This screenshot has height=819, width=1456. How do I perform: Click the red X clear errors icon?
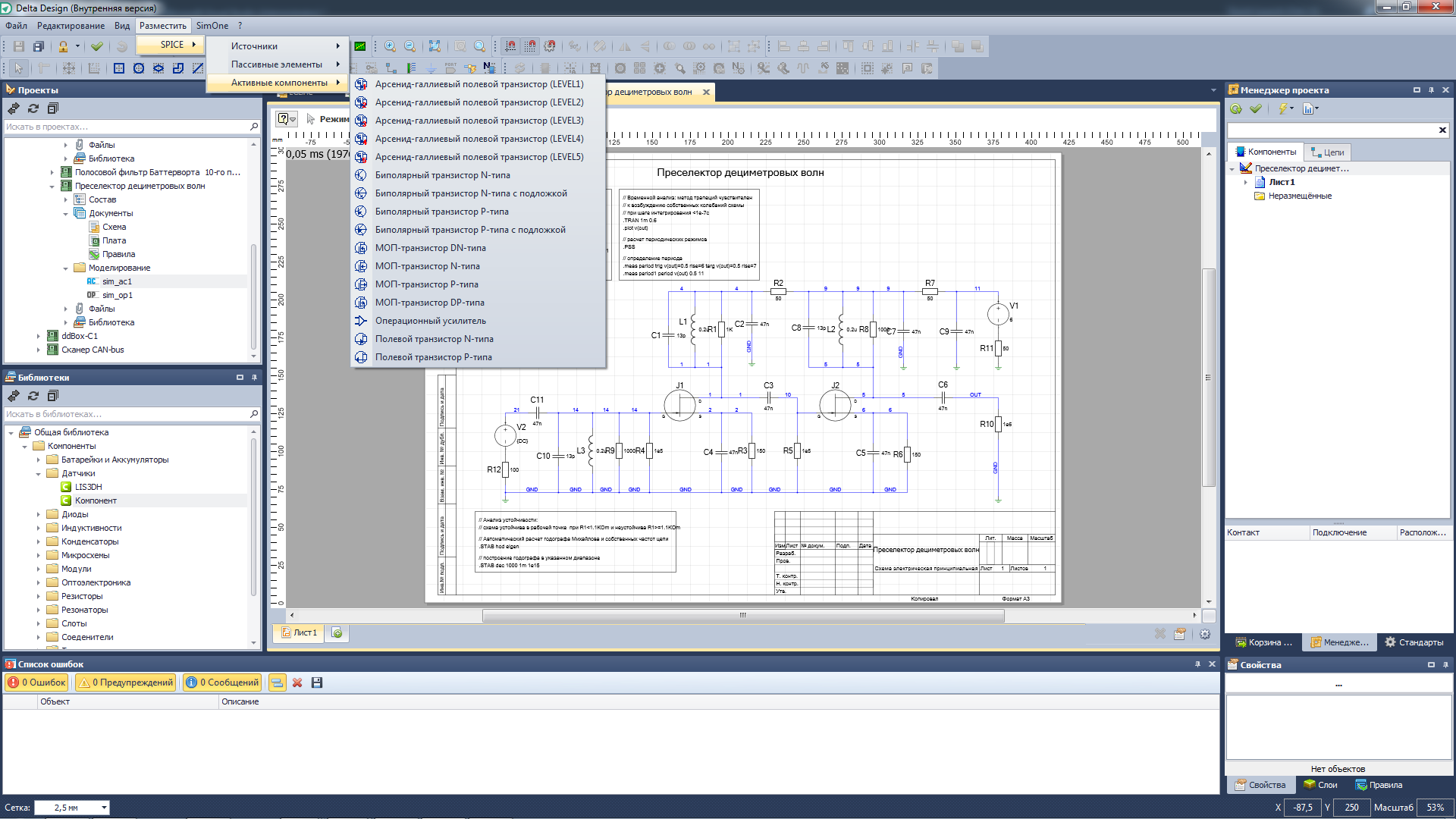click(x=297, y=682)
